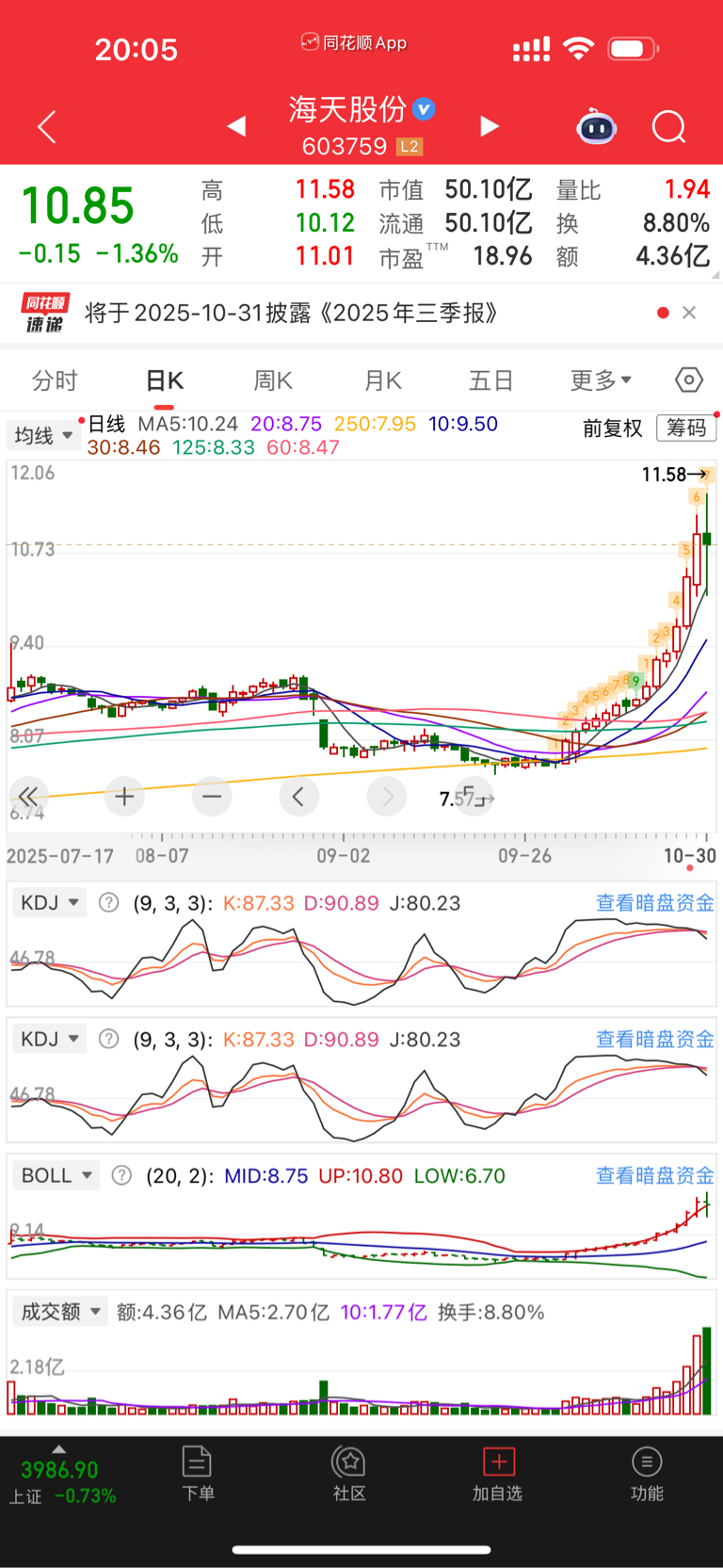Viewport: 723px width, 1568px height.
Task: Switch to the previous stock triangle
Action: [237, 126]
